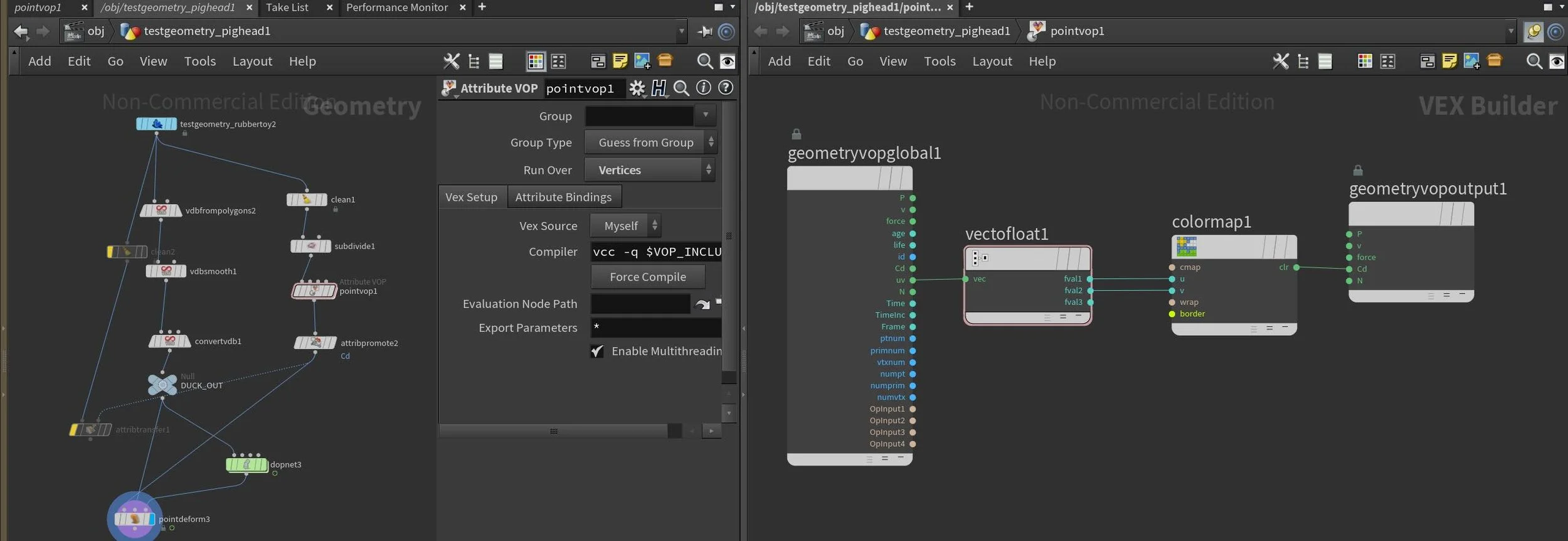1568x541 pixels.
Task: Open Group Type dropdown
Action: (650, 142)
